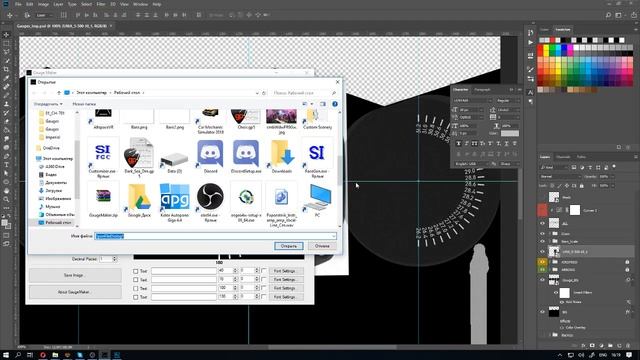This screenshot has width=640, height=360.
Task: Toggle the preview pane icon in Open dialog
Action: (323, 104)
